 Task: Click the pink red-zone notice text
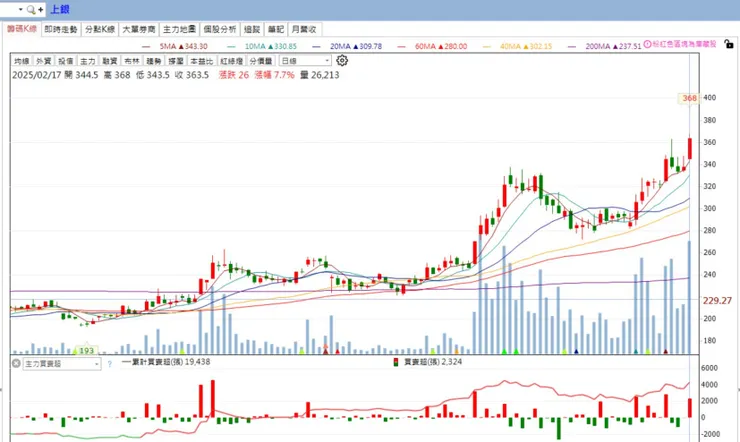coord(684,44)
